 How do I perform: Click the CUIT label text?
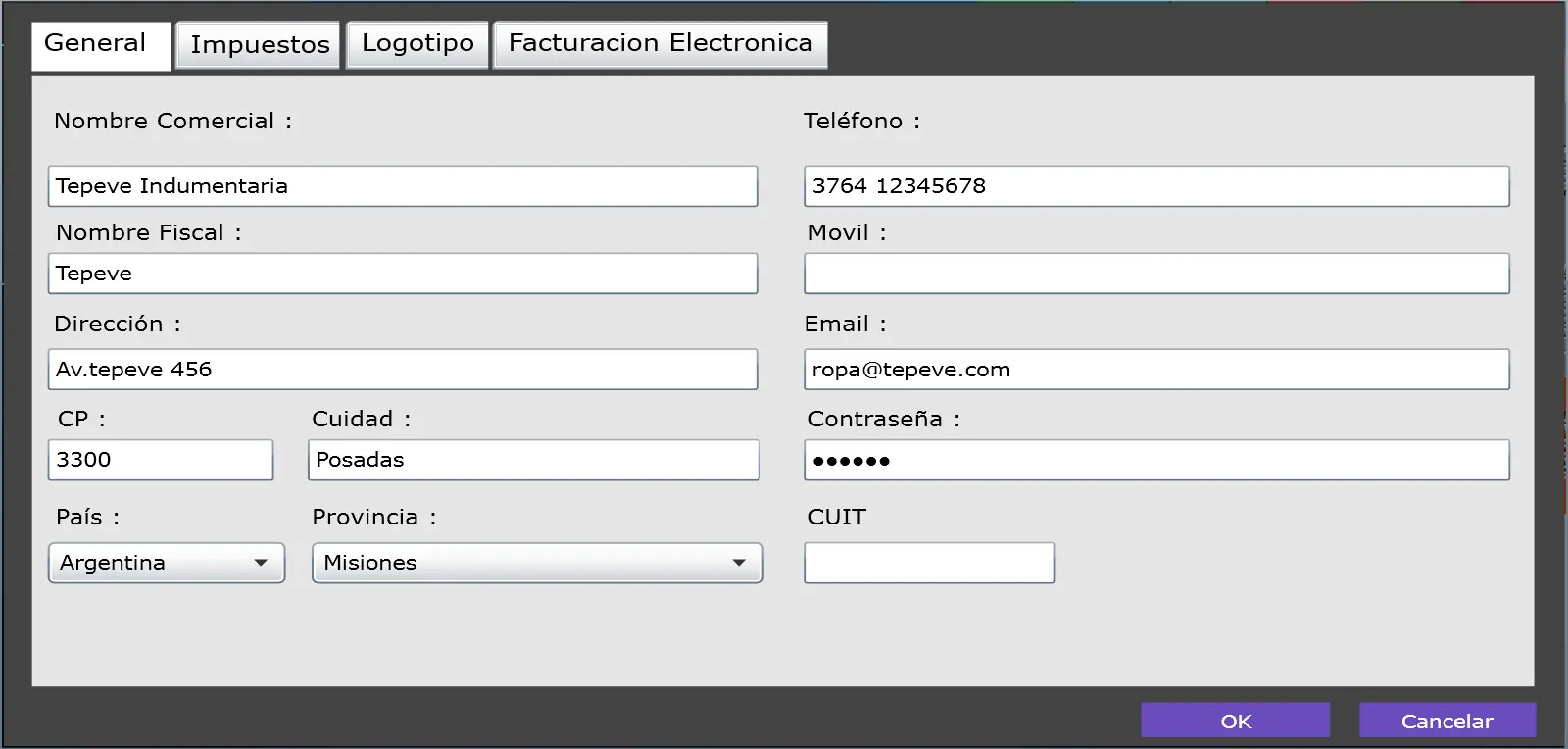click(x=837, y=517)
